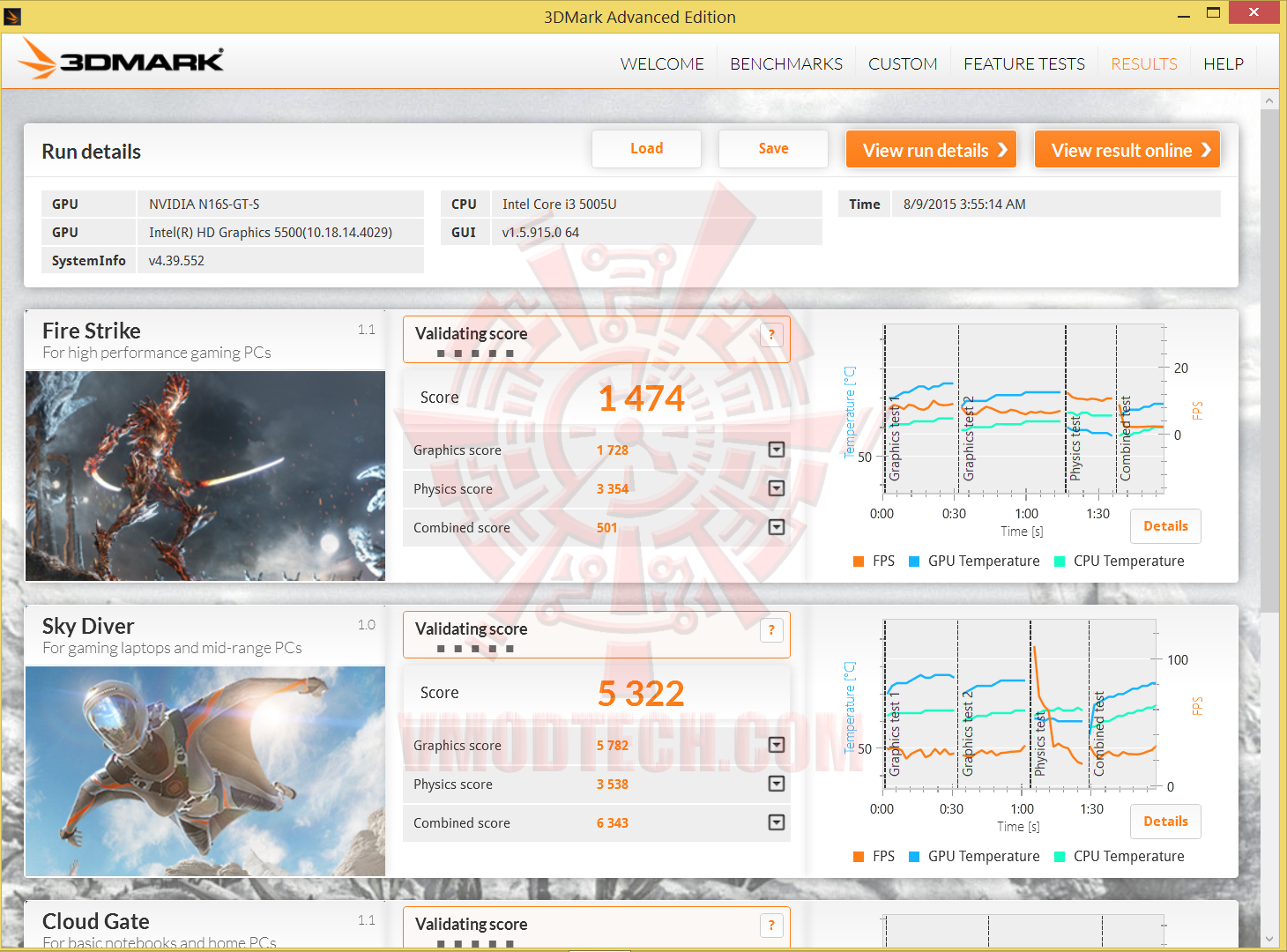Click the scrollbar down arrow

tap(1269, 939)
